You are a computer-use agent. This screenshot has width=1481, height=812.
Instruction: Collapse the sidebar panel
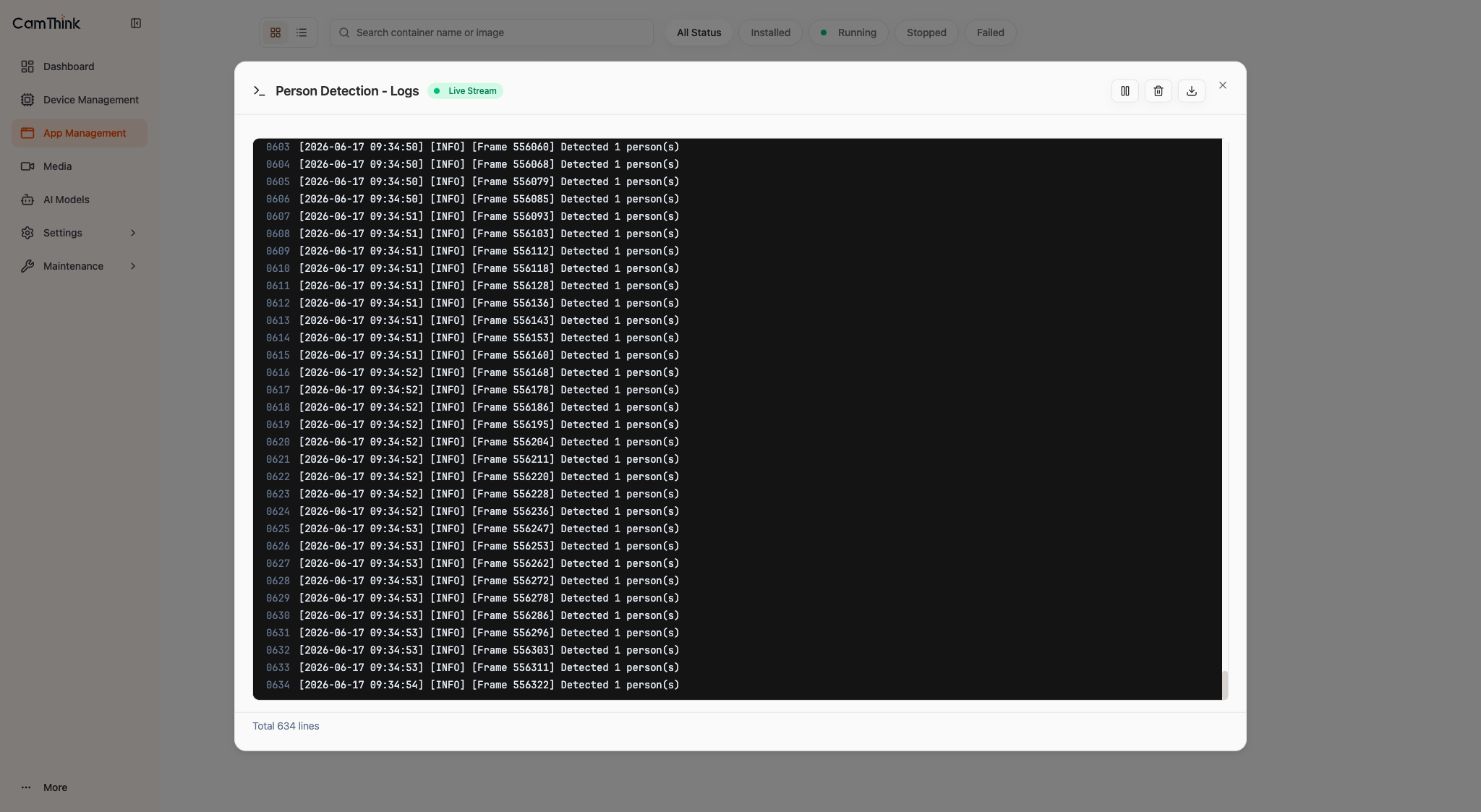[136, 23]
